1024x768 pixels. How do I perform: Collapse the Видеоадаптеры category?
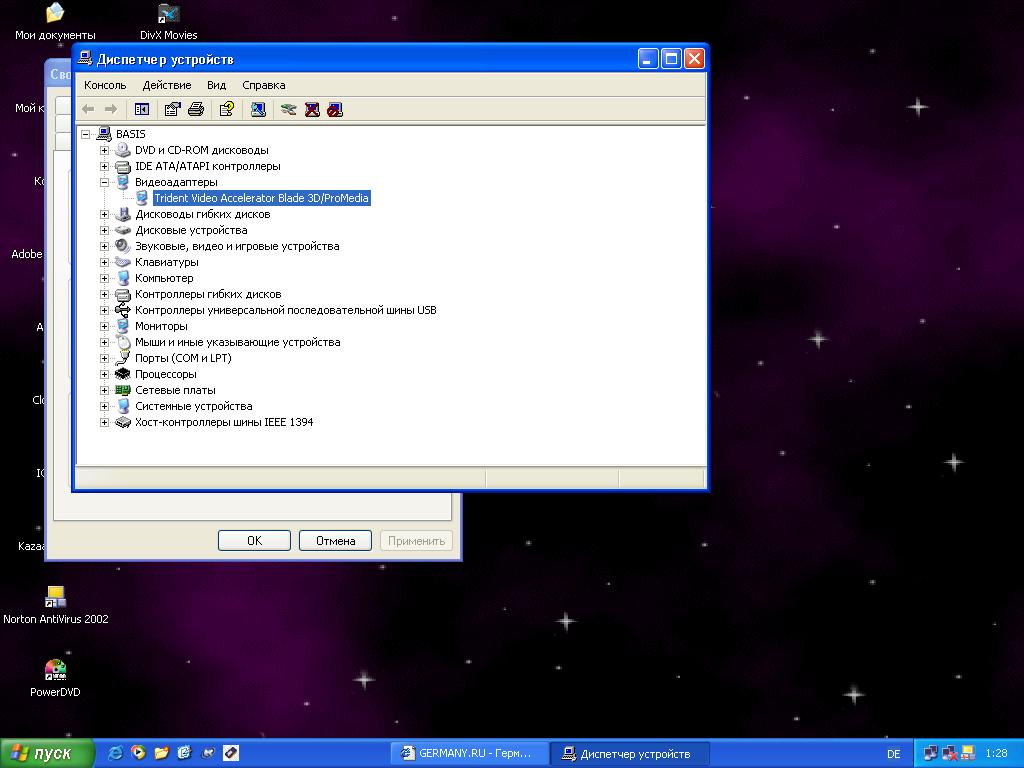point(104,182)
